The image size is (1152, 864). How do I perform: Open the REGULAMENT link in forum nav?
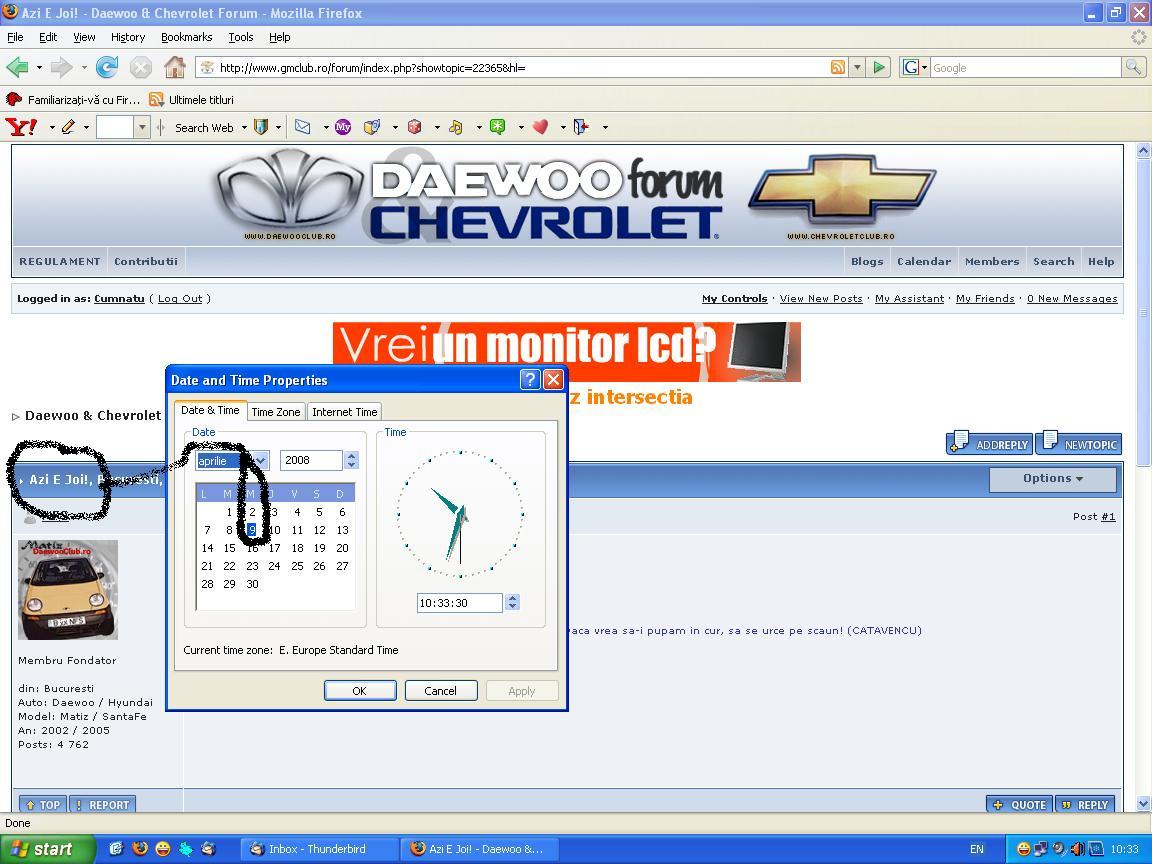coord(60,262)
